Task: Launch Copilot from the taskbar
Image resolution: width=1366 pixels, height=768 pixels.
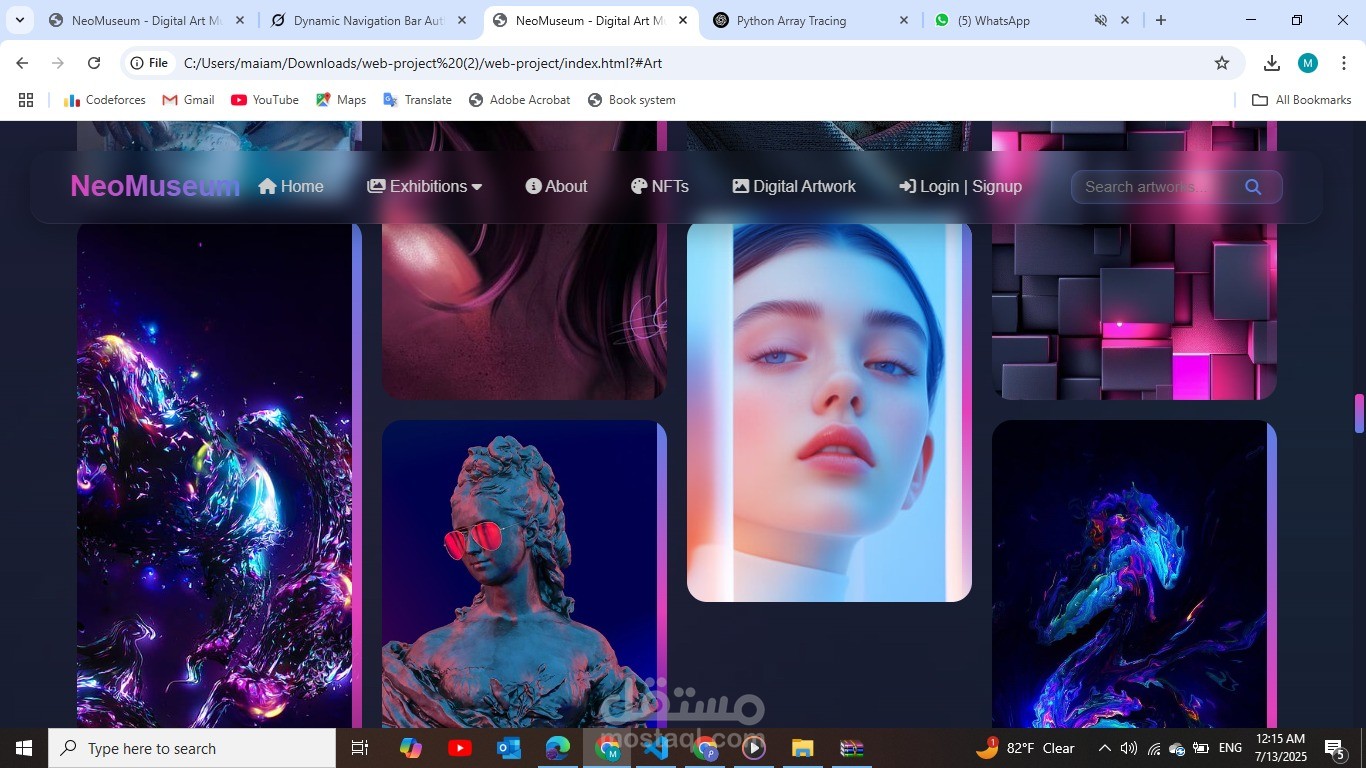Action: pyautogui.click(x=410, y=748)
